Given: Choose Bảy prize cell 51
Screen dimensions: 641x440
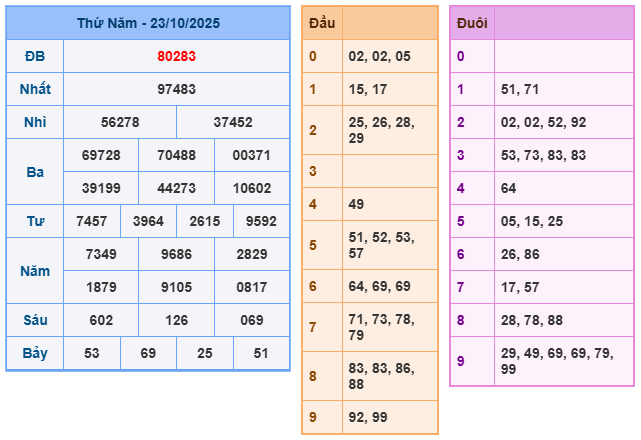Looking at the screenshot, I should (261, 353).
